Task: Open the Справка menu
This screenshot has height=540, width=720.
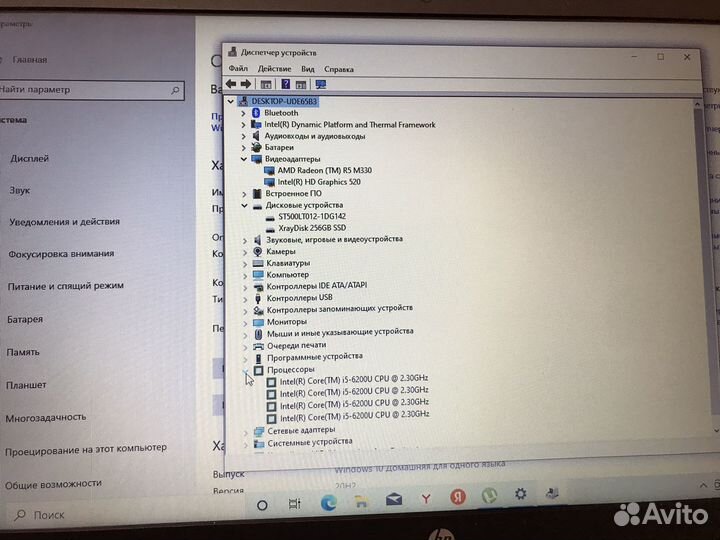Action: click(339, 70)
